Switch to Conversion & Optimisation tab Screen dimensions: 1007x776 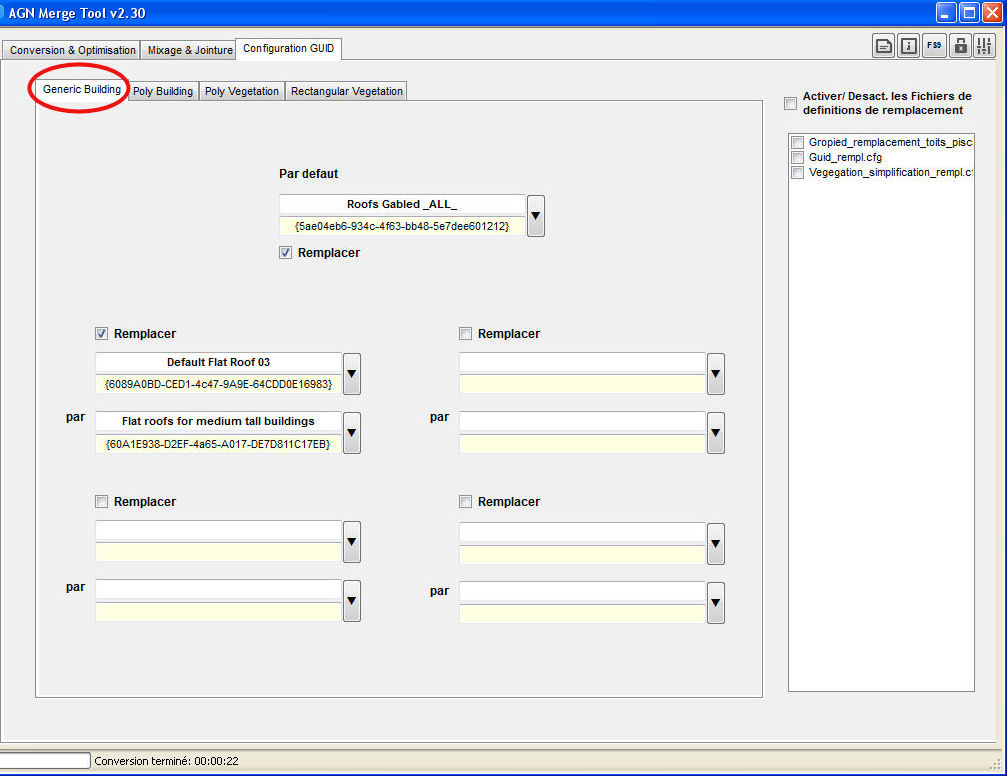click(x=73, y=50)
